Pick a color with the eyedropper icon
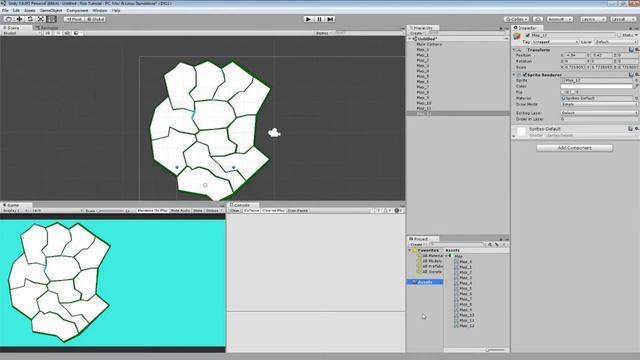This screenshot has height=360, width=640. pyautogui.click(x=636, y=86)
